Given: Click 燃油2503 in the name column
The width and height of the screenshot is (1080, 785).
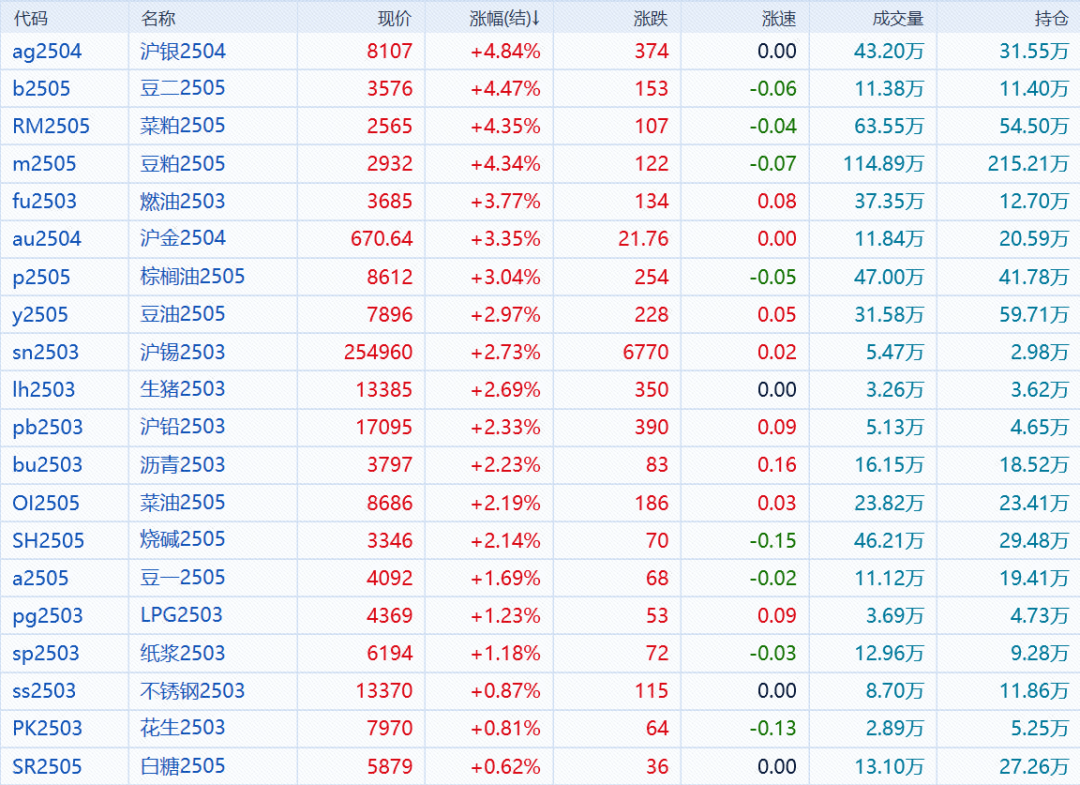Looking at the screenshot, I should [x=183, y=201].
